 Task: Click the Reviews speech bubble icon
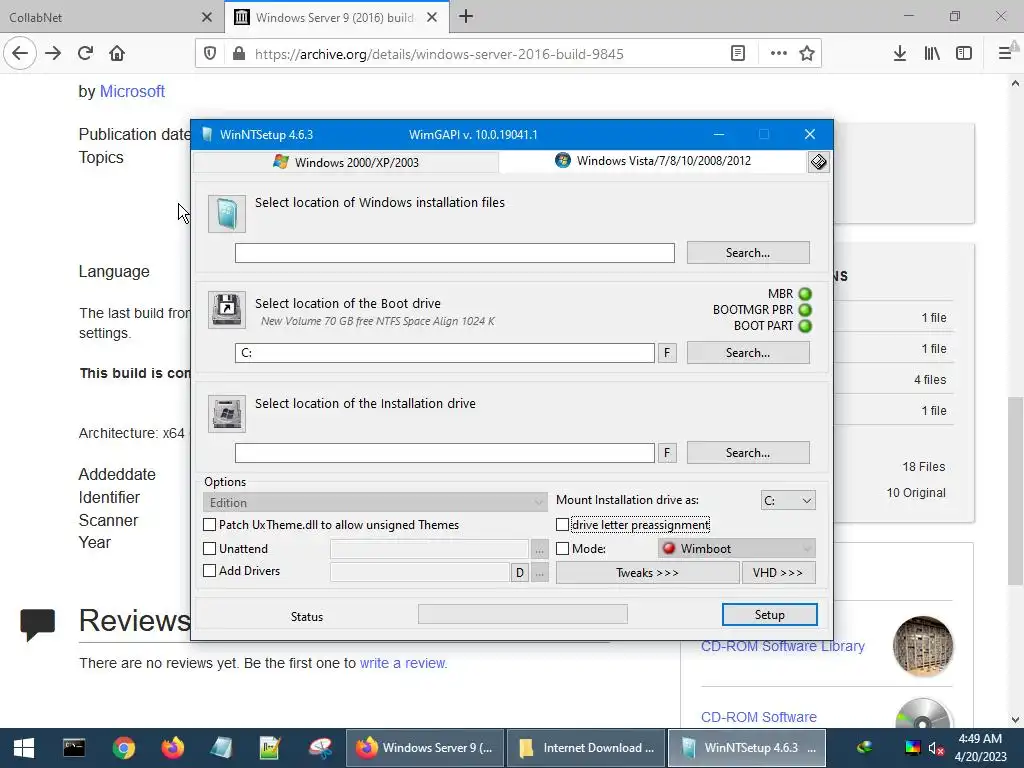tap(37, 624)
